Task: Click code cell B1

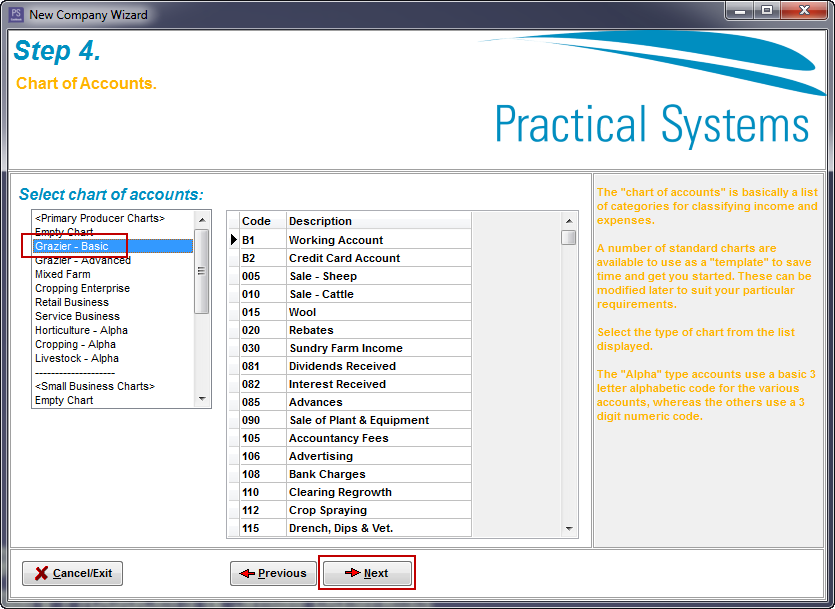Action: [x=263, y=240]
